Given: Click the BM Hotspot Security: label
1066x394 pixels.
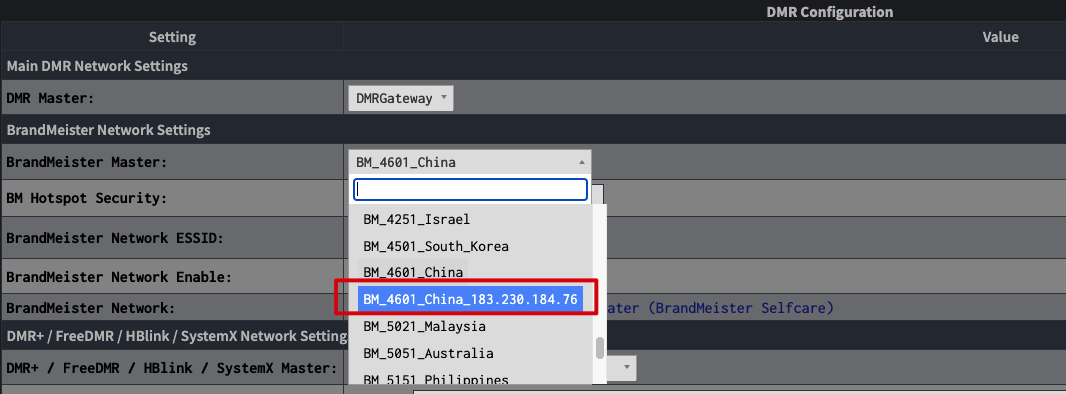Looking at the screenshot, I should click(86, 198).
